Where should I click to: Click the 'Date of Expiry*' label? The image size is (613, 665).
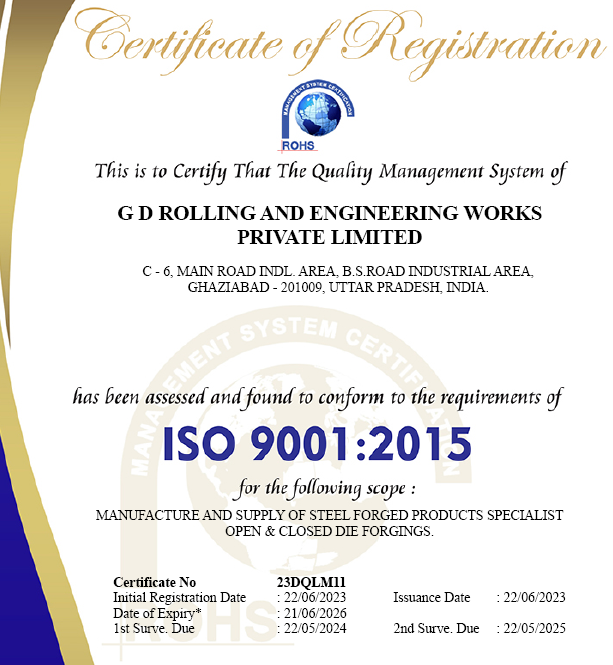coord(157,612)
